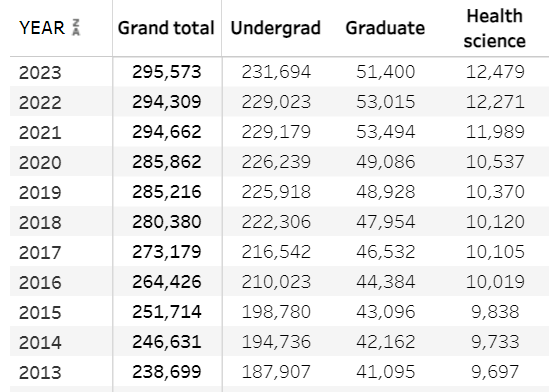The image size is (549, 392).
Task: Click the YEAR sort icon
Action: tap(76, 28)
